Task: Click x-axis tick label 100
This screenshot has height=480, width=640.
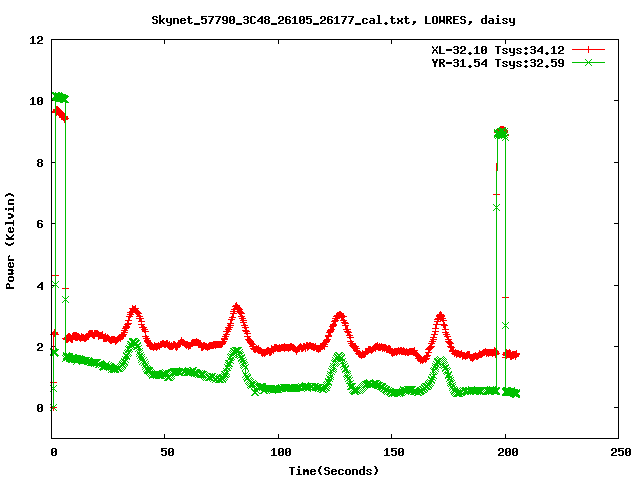Action: (281, 452)
